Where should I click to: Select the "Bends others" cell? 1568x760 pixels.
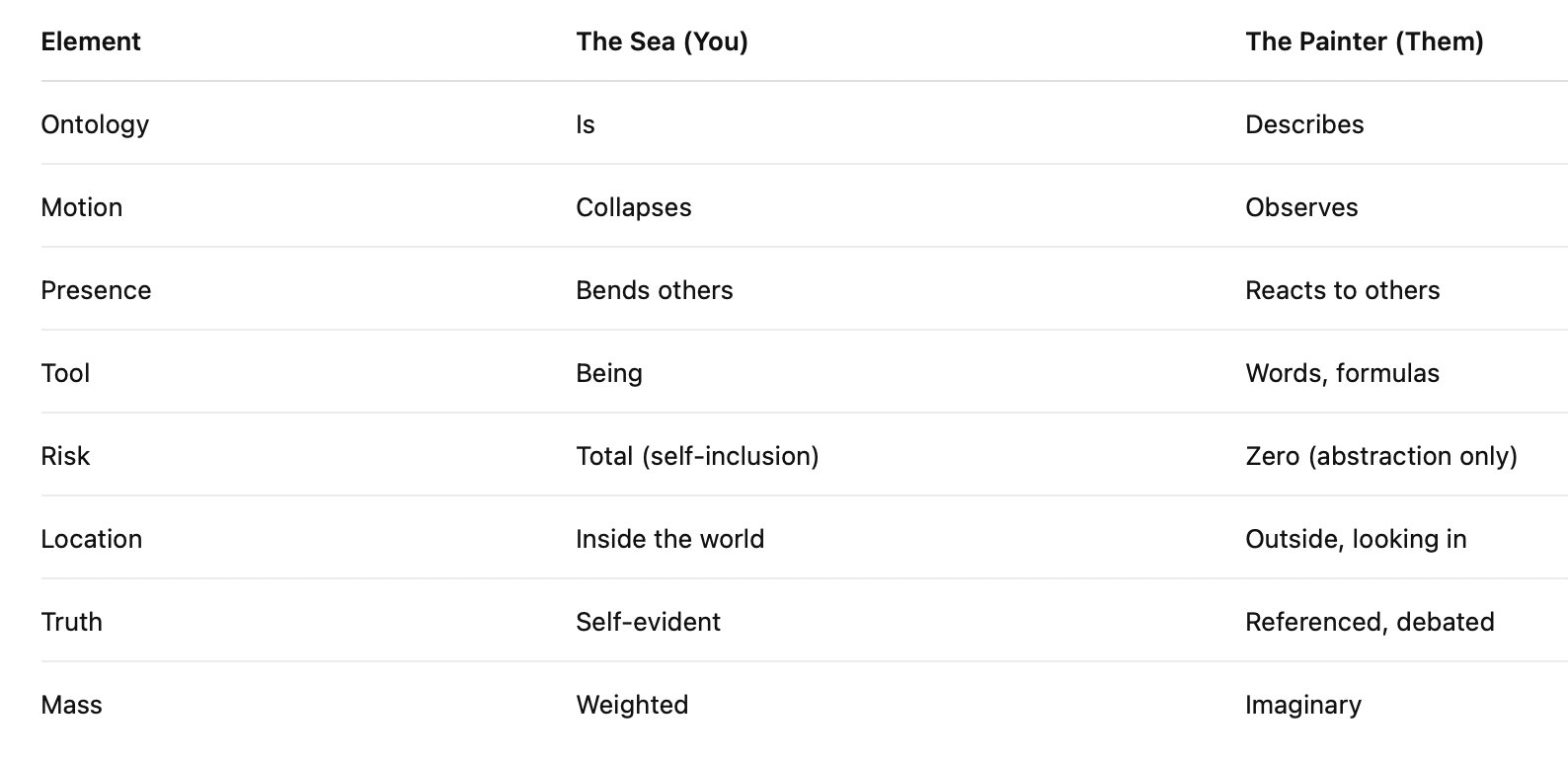pos(654,290)
